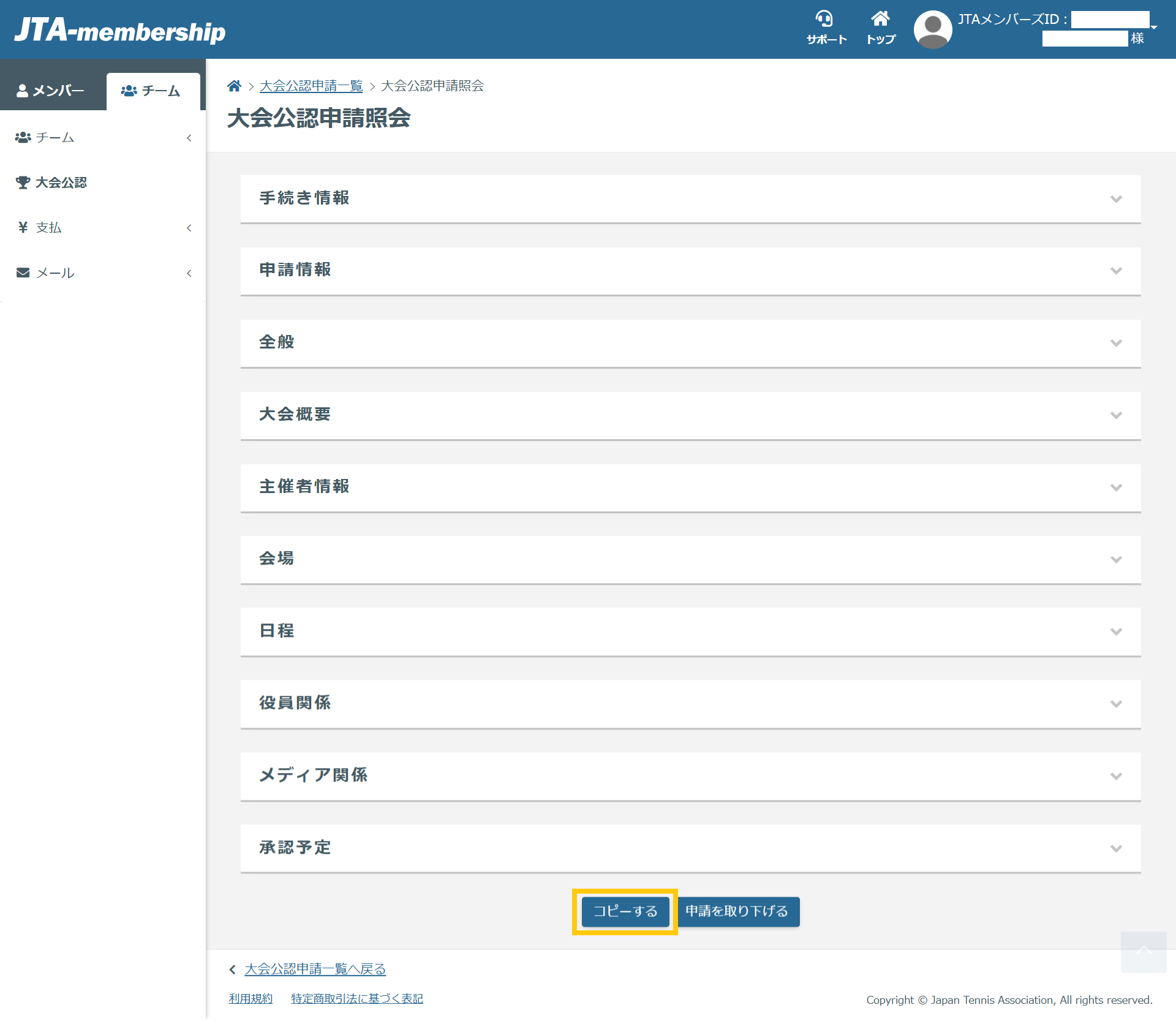The height and width of the screenshot is (1021, 1176).
Task: Expand the 大会概要 panel
Action: (1116, 415)
